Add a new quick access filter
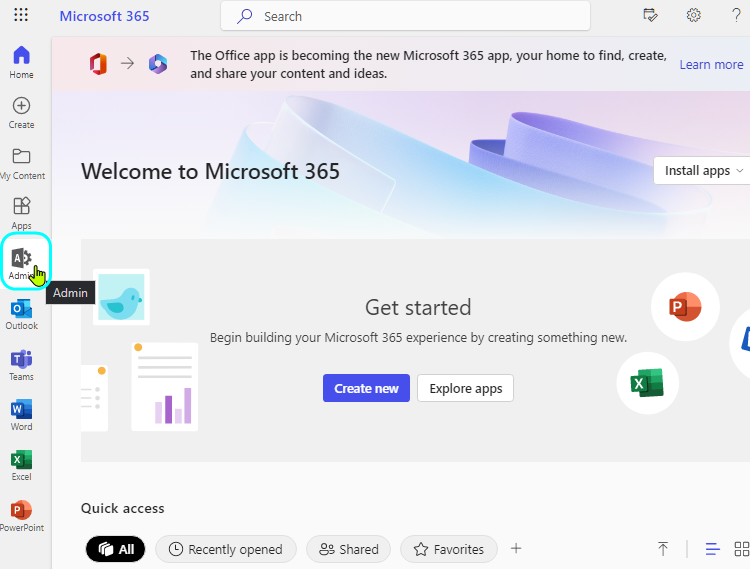750x569 pixels. 516,548
